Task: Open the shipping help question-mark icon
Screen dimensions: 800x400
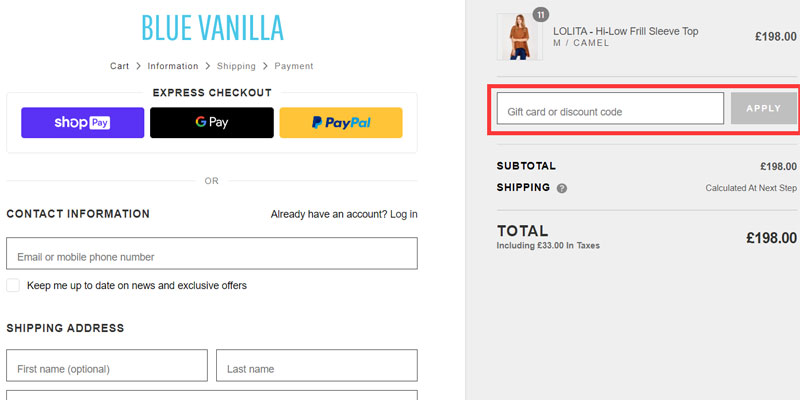Action: pos(562,188)
